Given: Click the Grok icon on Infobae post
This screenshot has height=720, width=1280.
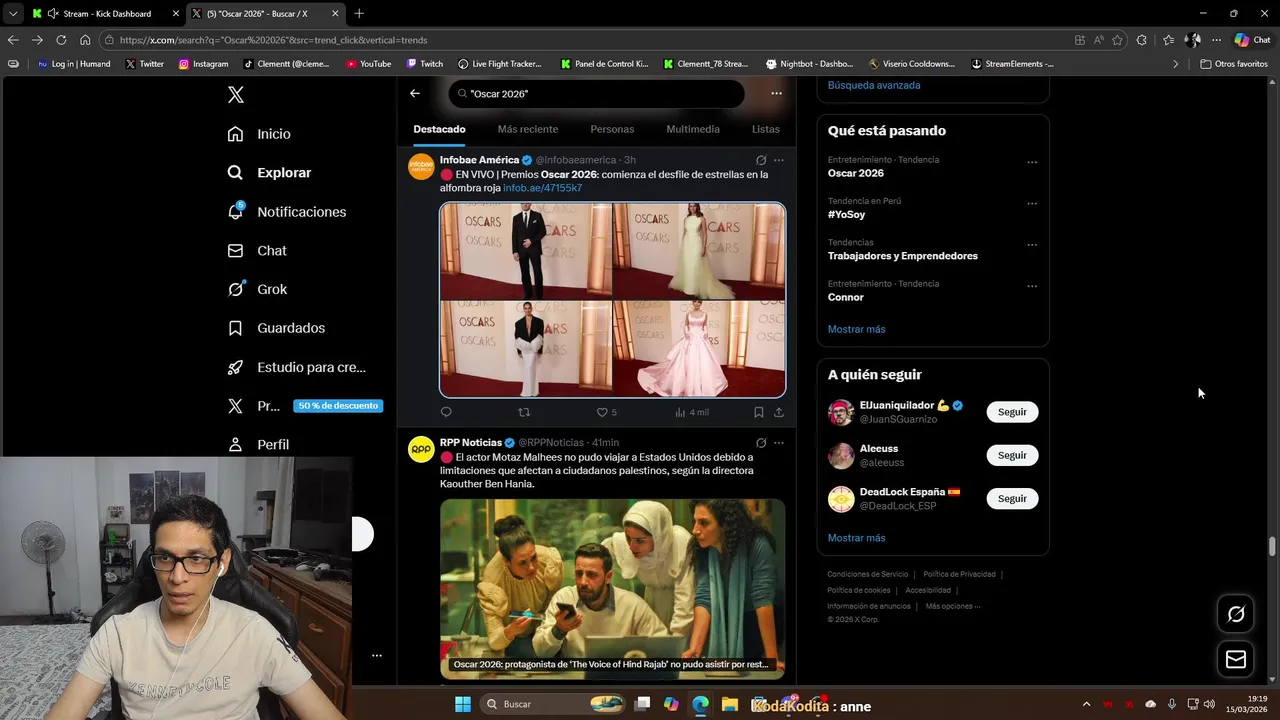Looking at the screenshot, I should click(761, 160).
